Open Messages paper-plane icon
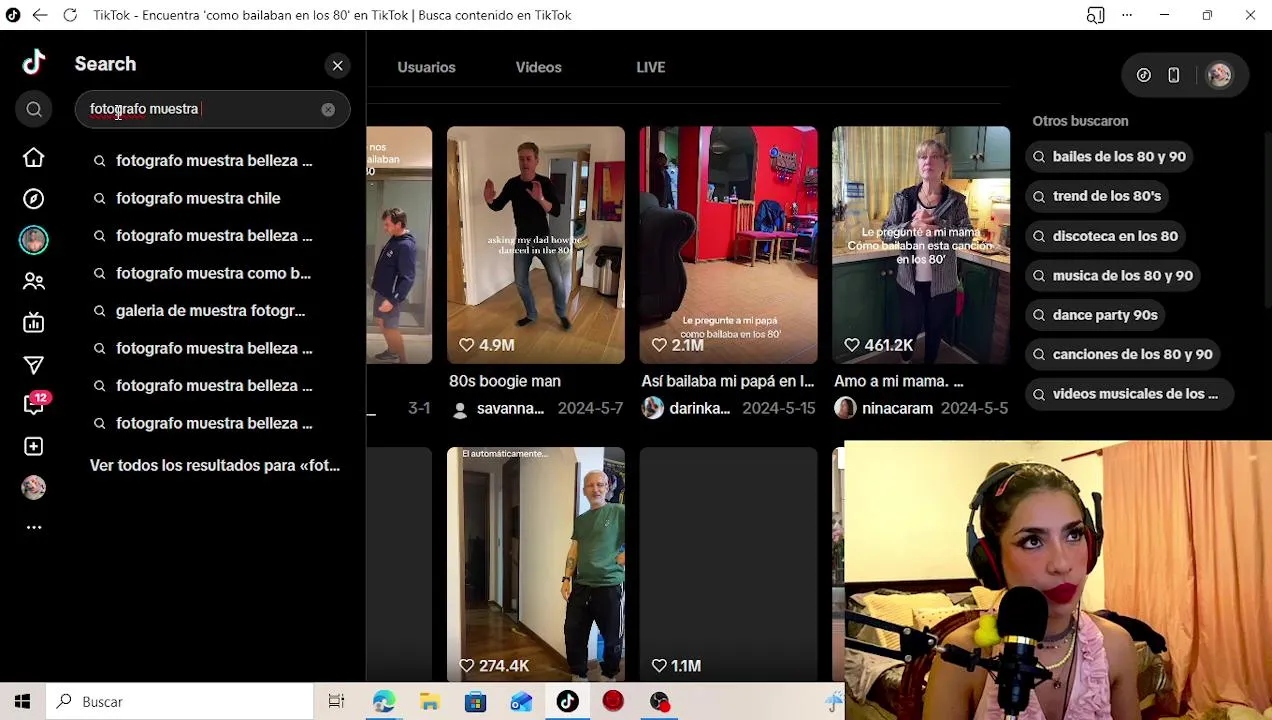Screen dimensions: 1272x720 34,364
